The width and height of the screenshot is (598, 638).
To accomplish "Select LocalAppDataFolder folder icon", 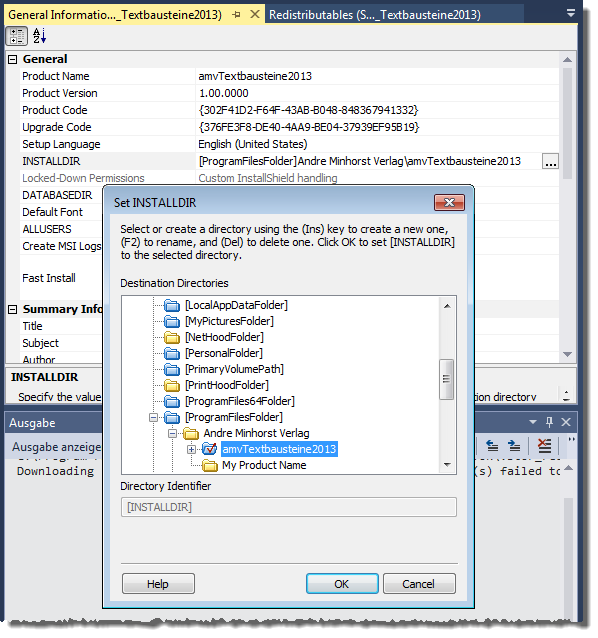I will (x=172, y=306).
